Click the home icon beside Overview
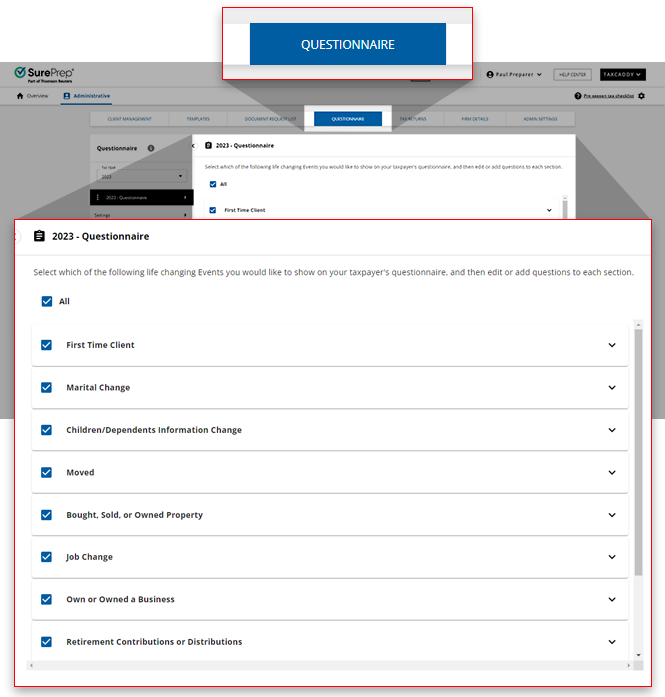The width and height of the screenshot is (665, 697). 20,96
